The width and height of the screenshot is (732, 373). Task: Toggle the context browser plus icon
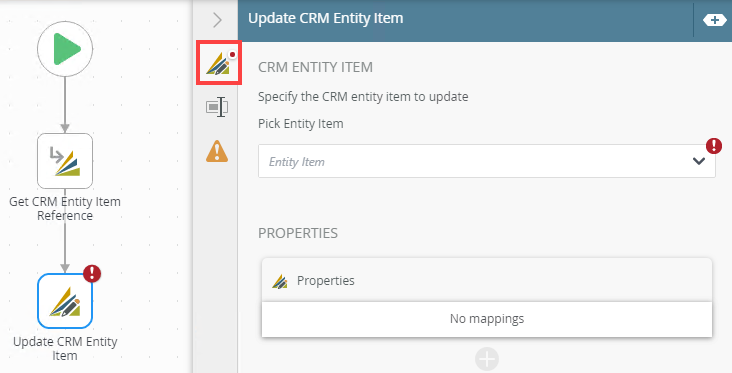[x=714, y=20]
